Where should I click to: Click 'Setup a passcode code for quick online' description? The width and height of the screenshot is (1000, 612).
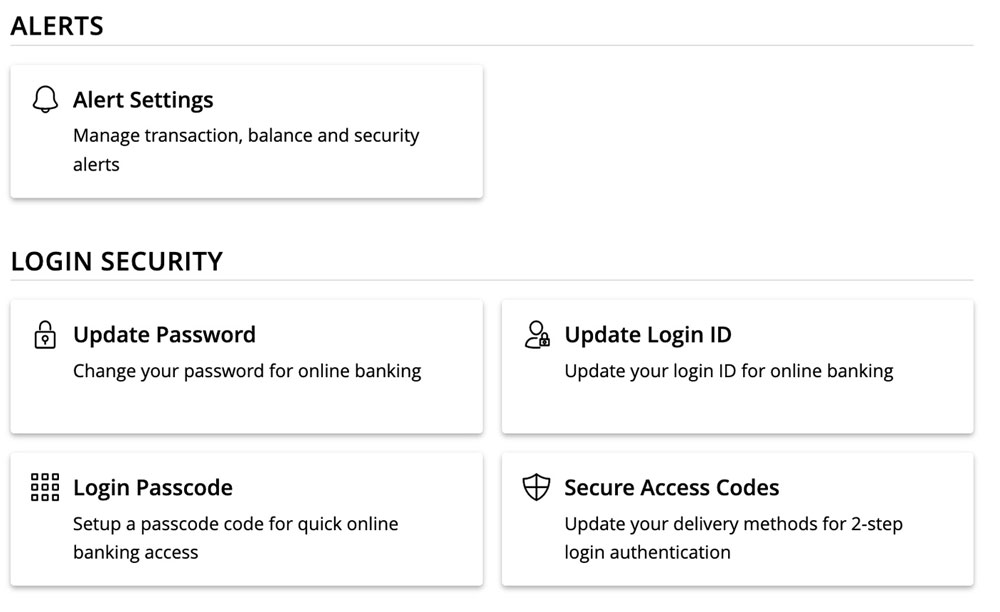(235, 524)
